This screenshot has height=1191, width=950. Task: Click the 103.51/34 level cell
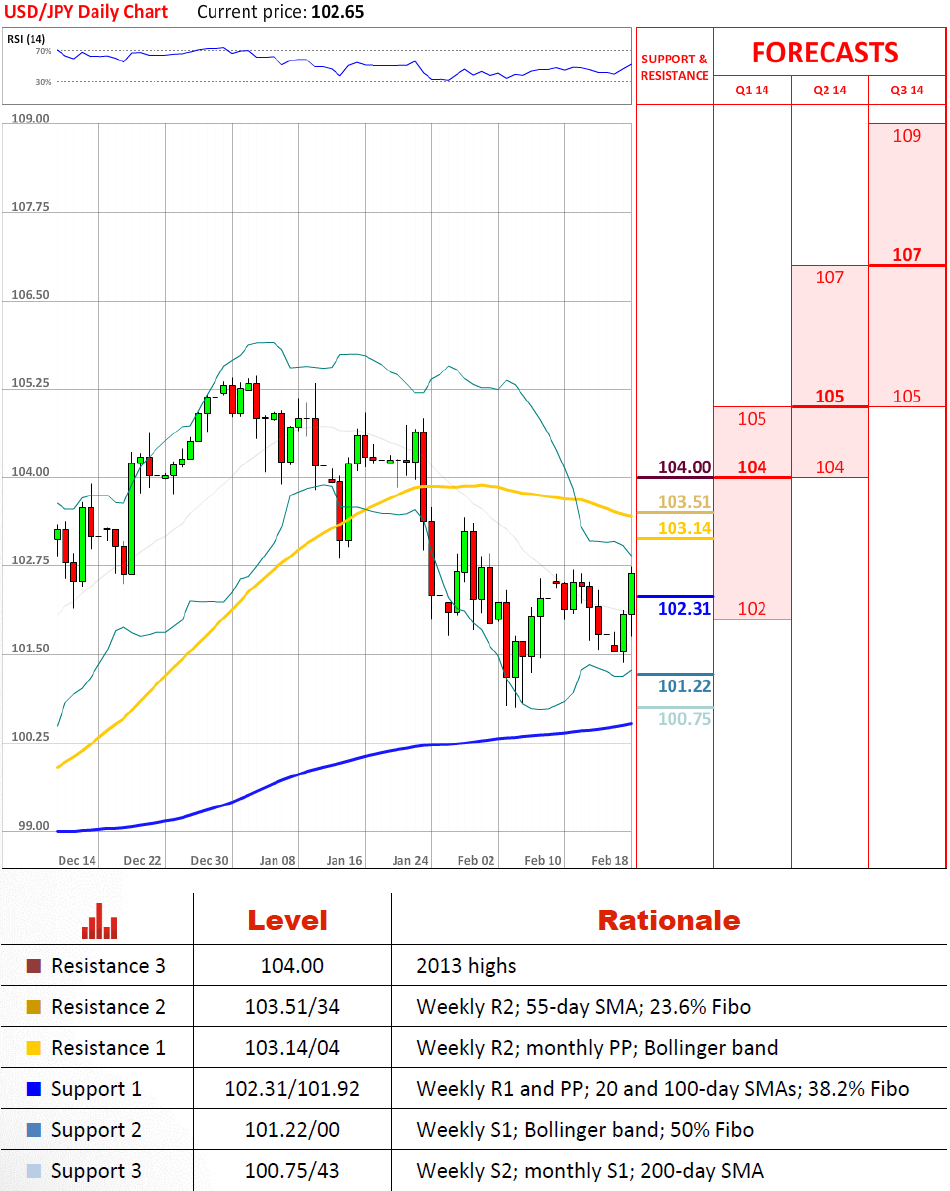click(x=292, y=1007)
